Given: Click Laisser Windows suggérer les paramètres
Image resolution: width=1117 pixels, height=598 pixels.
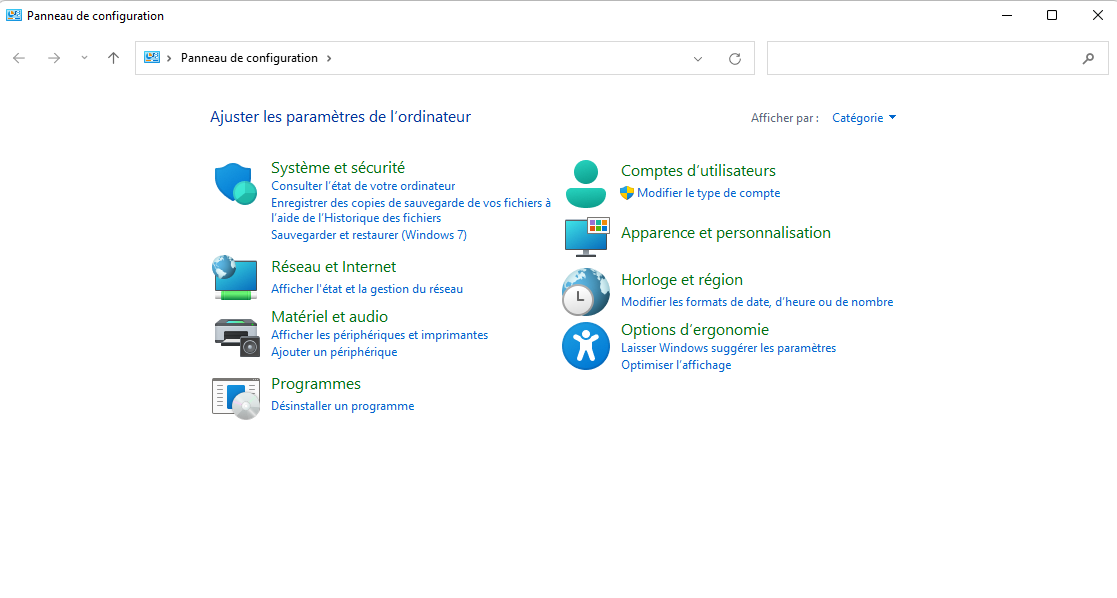Looking at the screenshot, I should point(728,348).
